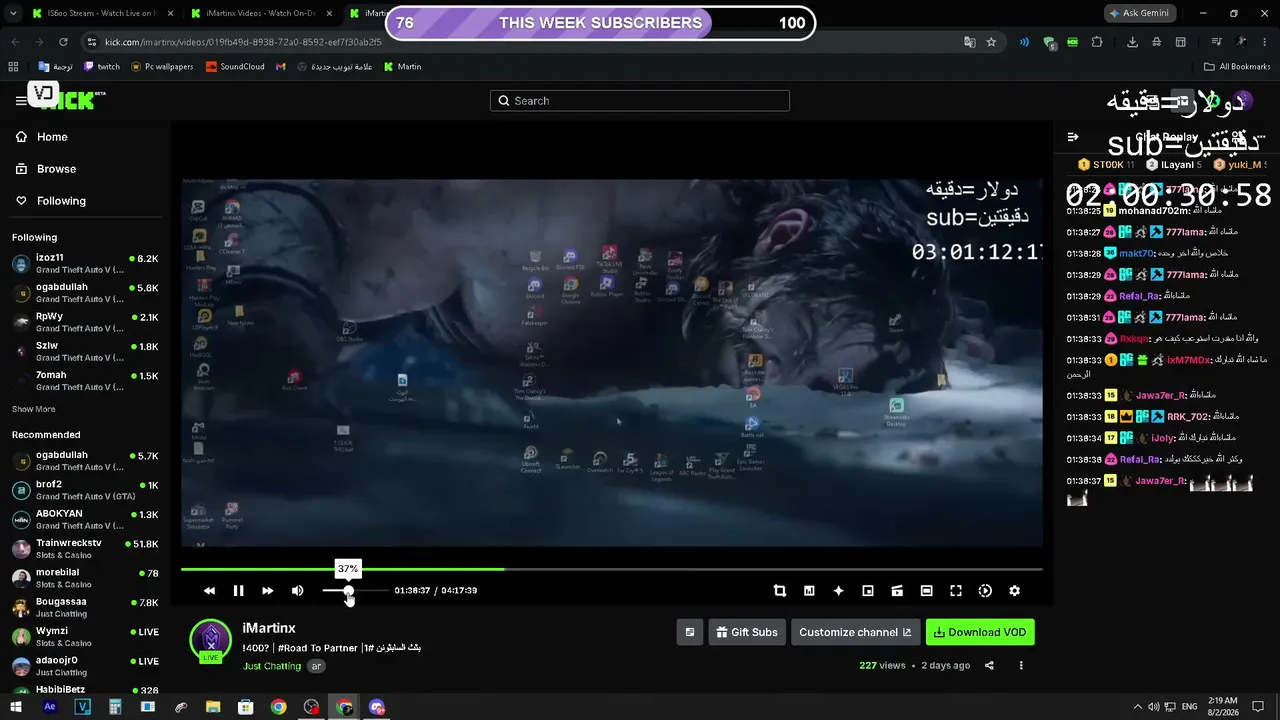The image size is (1280, 720).
Task: Open the iMartinx channel name link
Action: point(269,628)
